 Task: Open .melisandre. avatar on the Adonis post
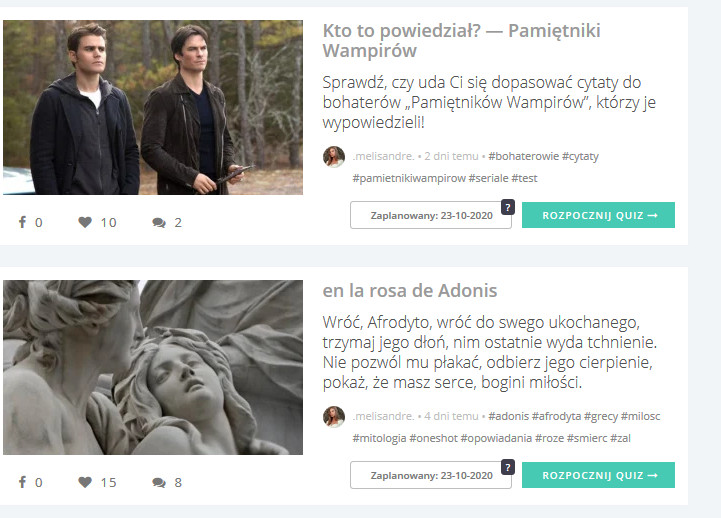coord(334,417)
